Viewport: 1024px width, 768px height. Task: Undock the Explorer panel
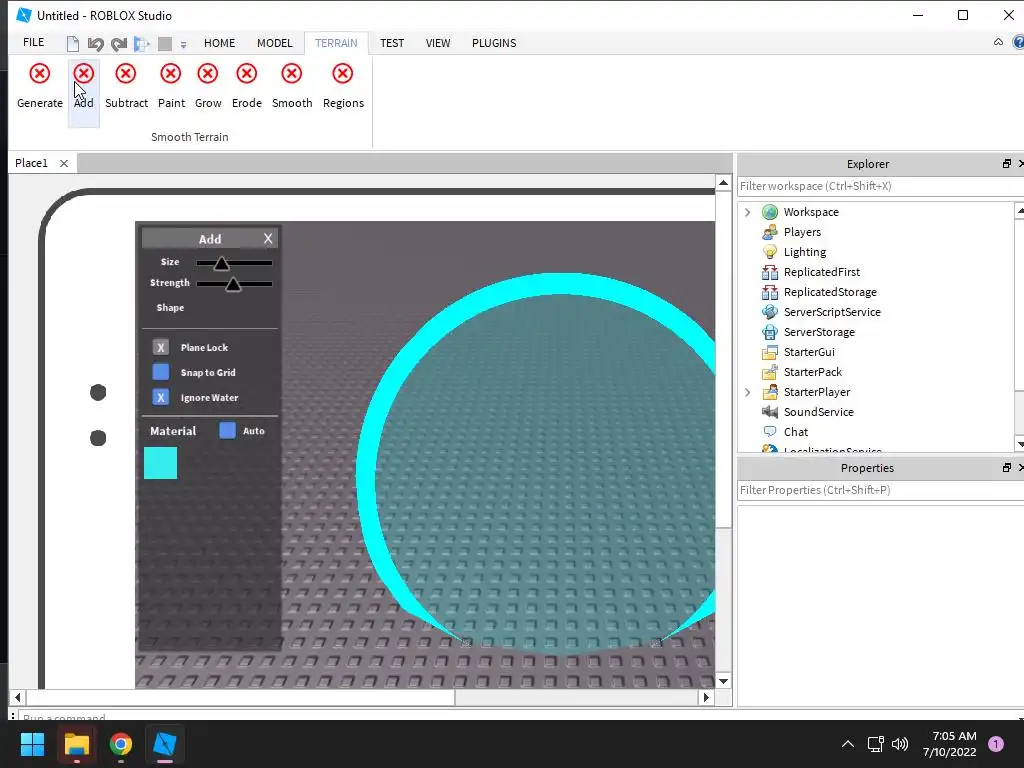(1006, 164)
